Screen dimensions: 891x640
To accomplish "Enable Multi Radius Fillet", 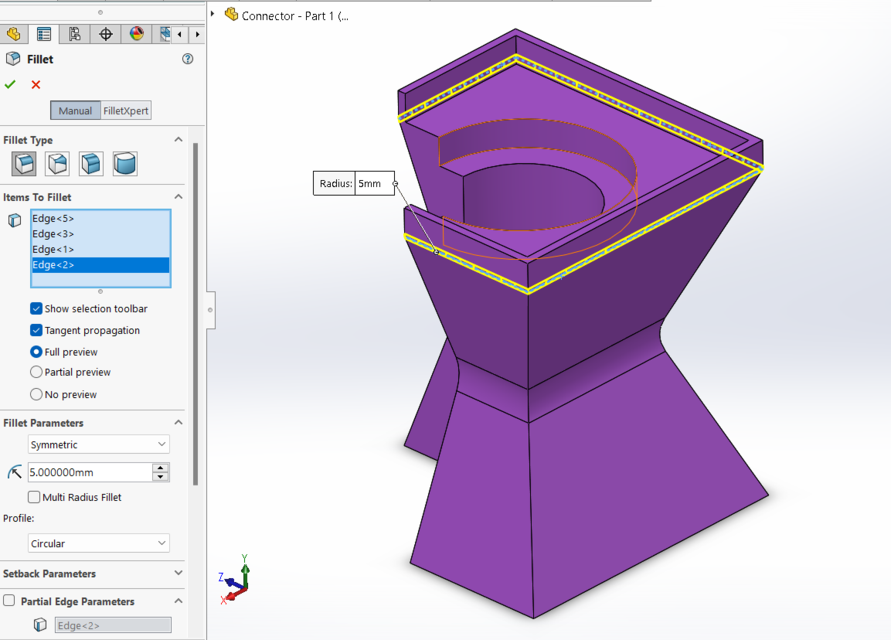I will point(34,497).
